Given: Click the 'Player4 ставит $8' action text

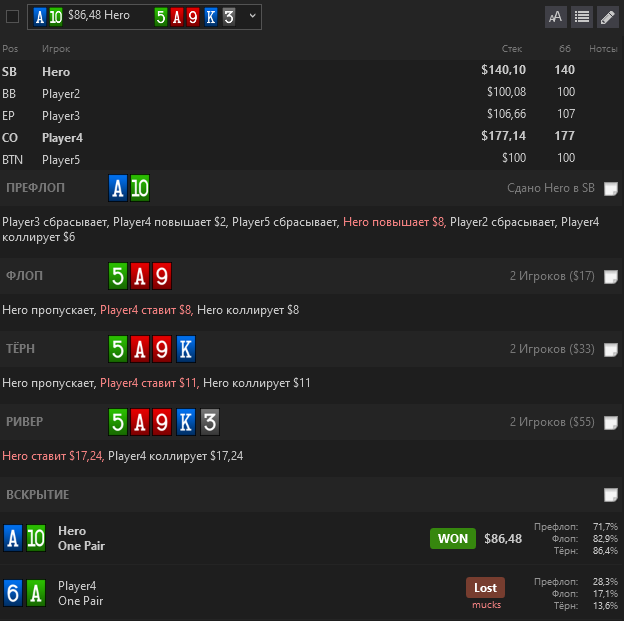Looking at the screenshot, I should point(146,310).
